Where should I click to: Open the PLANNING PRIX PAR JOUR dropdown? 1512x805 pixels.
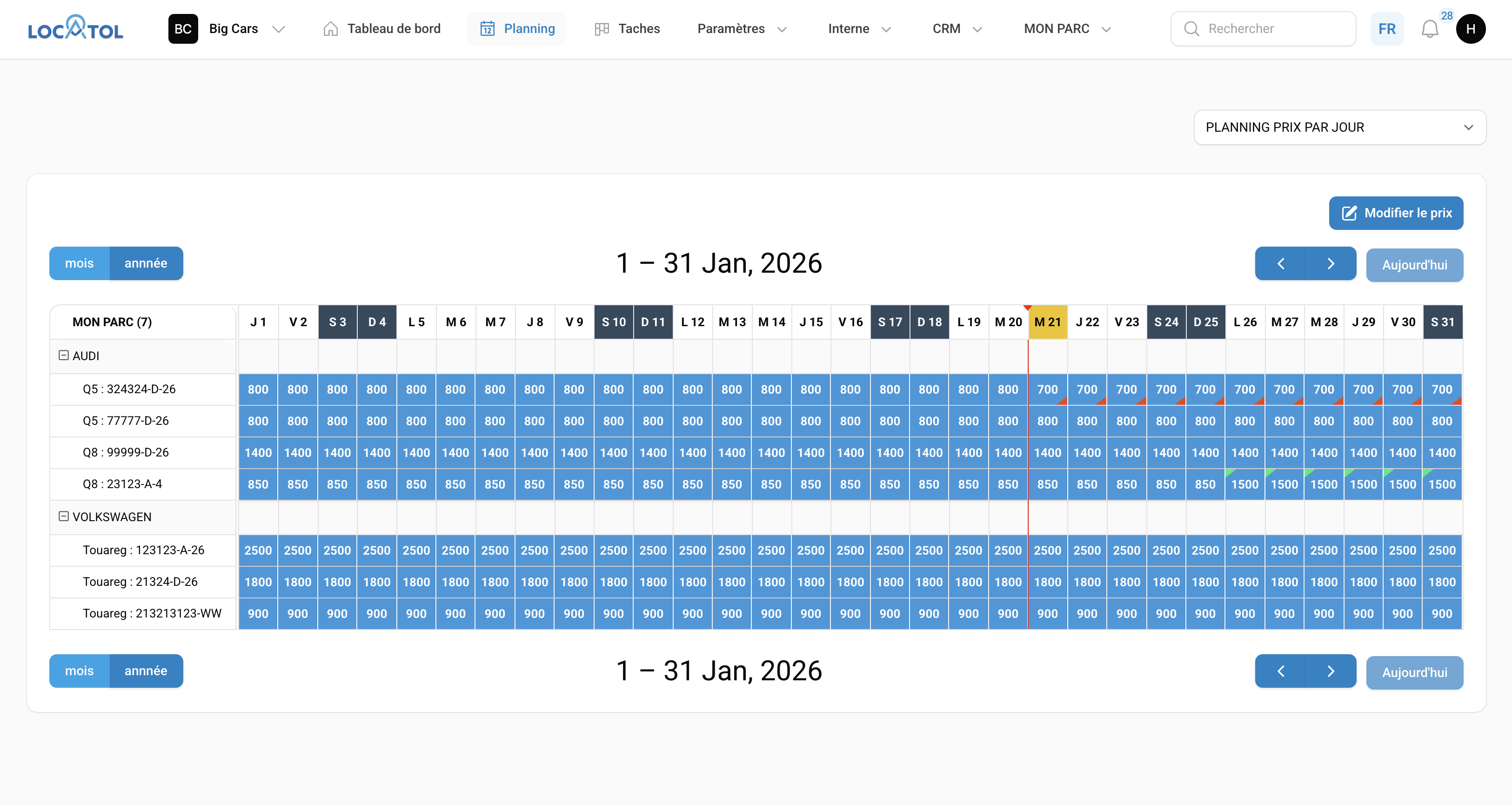tap(1340, 127)
